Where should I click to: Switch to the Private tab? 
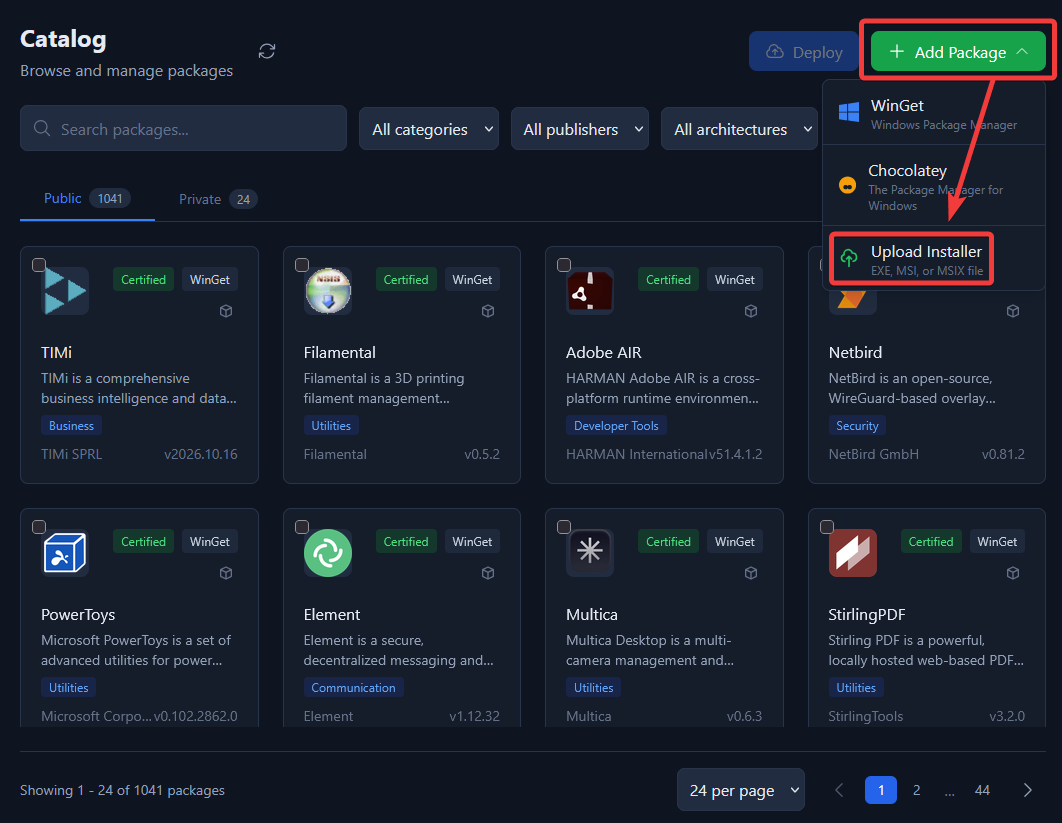[217, 199]
